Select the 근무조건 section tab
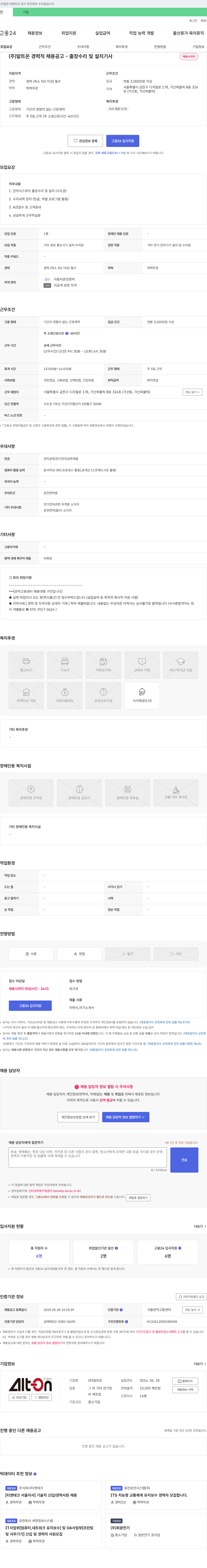Screen dimensions: 207x1568 (45, 47)
